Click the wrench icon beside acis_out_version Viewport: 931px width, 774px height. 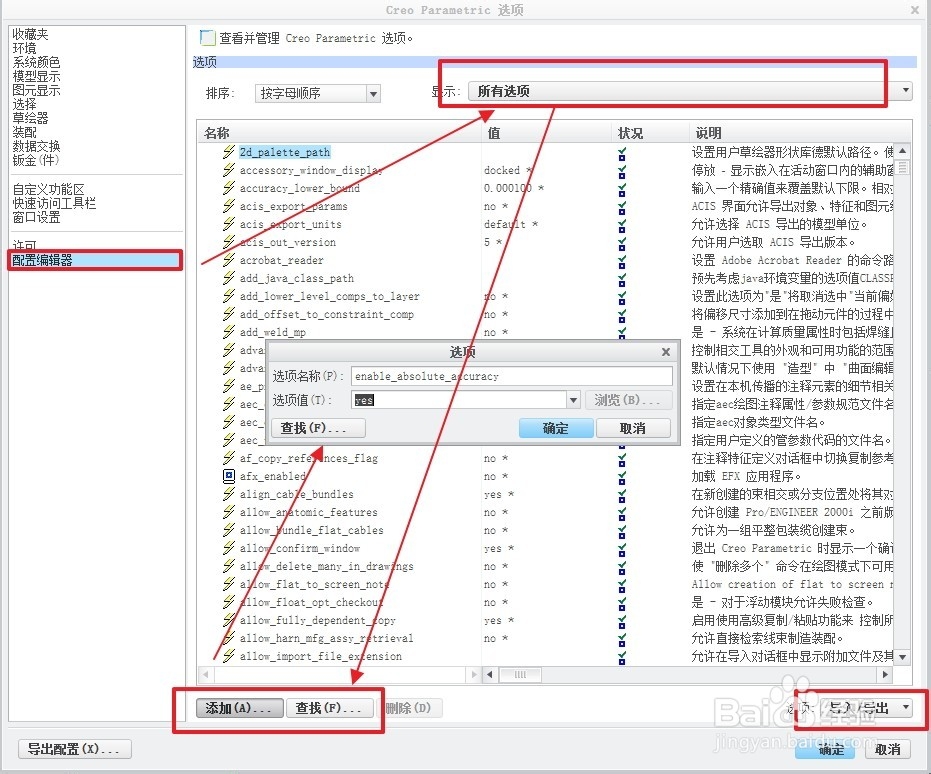click(228, 242)
